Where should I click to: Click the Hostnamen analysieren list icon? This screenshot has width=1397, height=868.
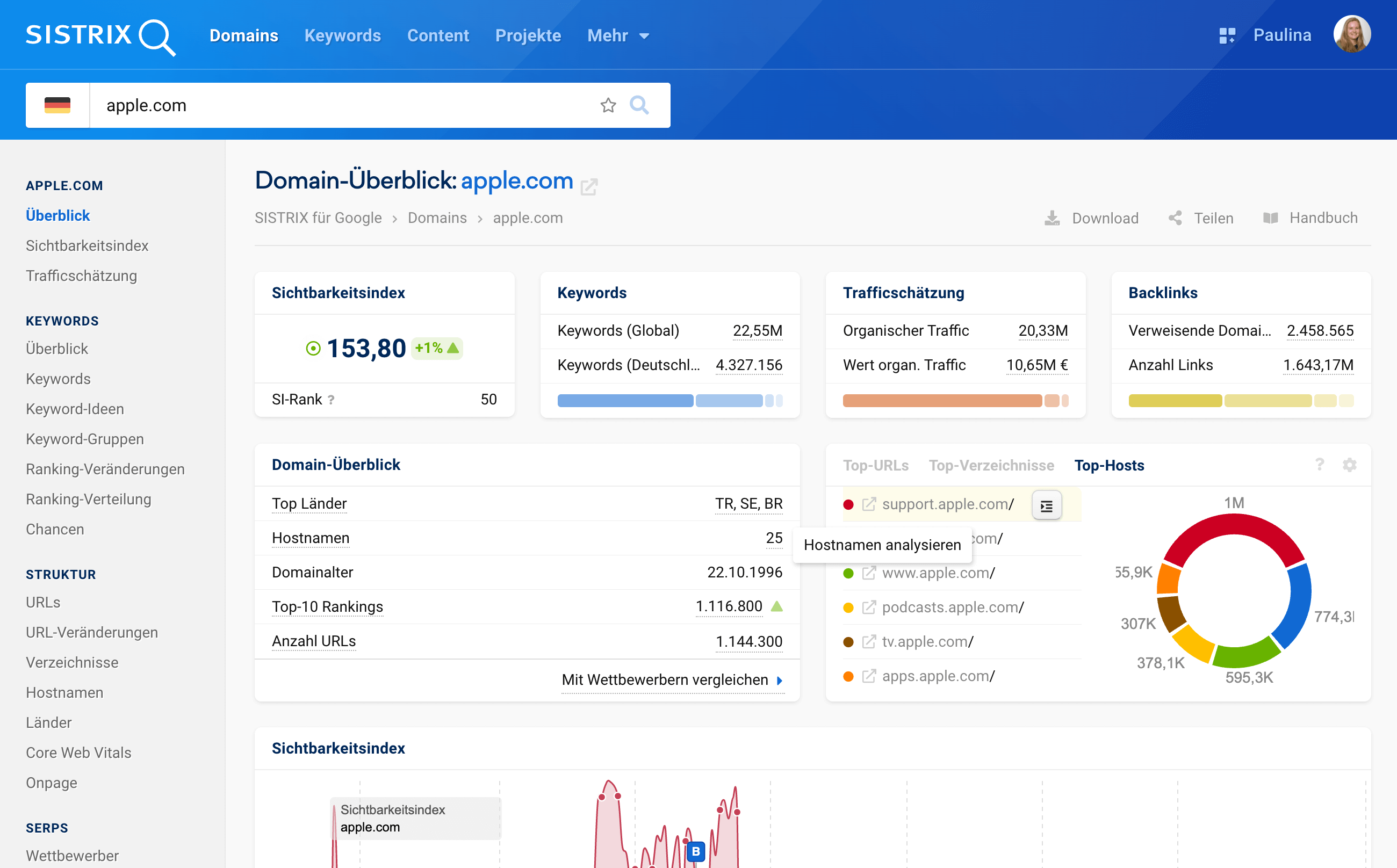pyautogui.click(x=1046, y=505)
